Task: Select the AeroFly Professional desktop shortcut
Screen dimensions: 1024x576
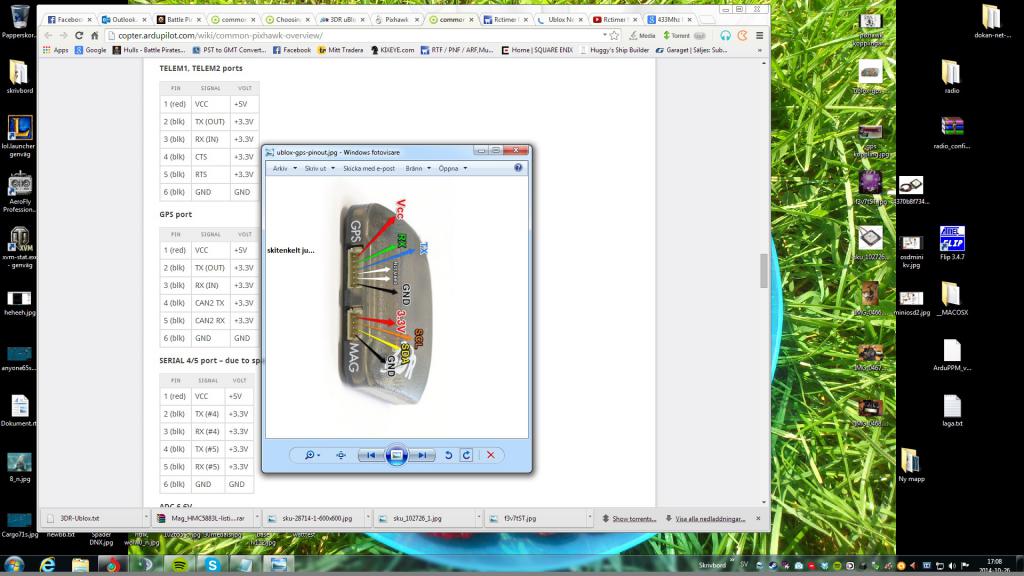Action: 20,192
